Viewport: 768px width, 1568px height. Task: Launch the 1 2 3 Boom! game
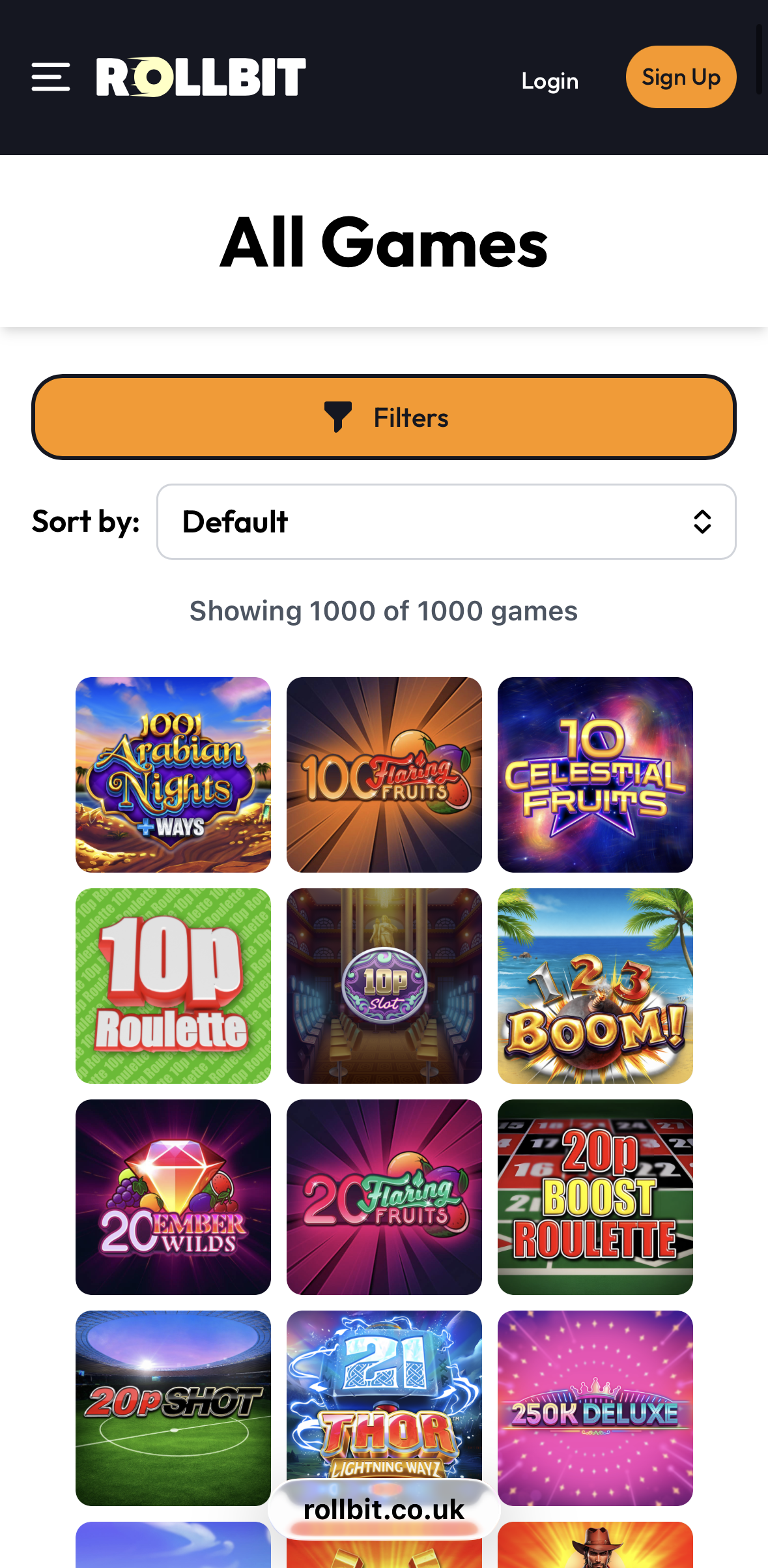click(x=595, y=986)
